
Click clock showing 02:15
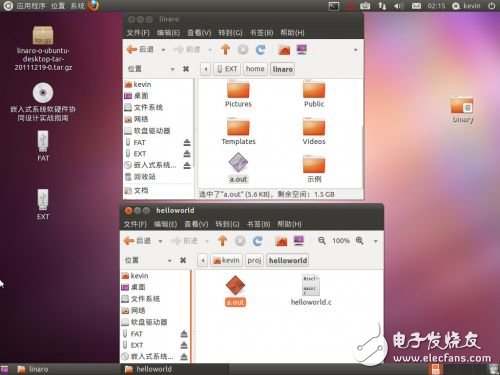click(436, 6)
